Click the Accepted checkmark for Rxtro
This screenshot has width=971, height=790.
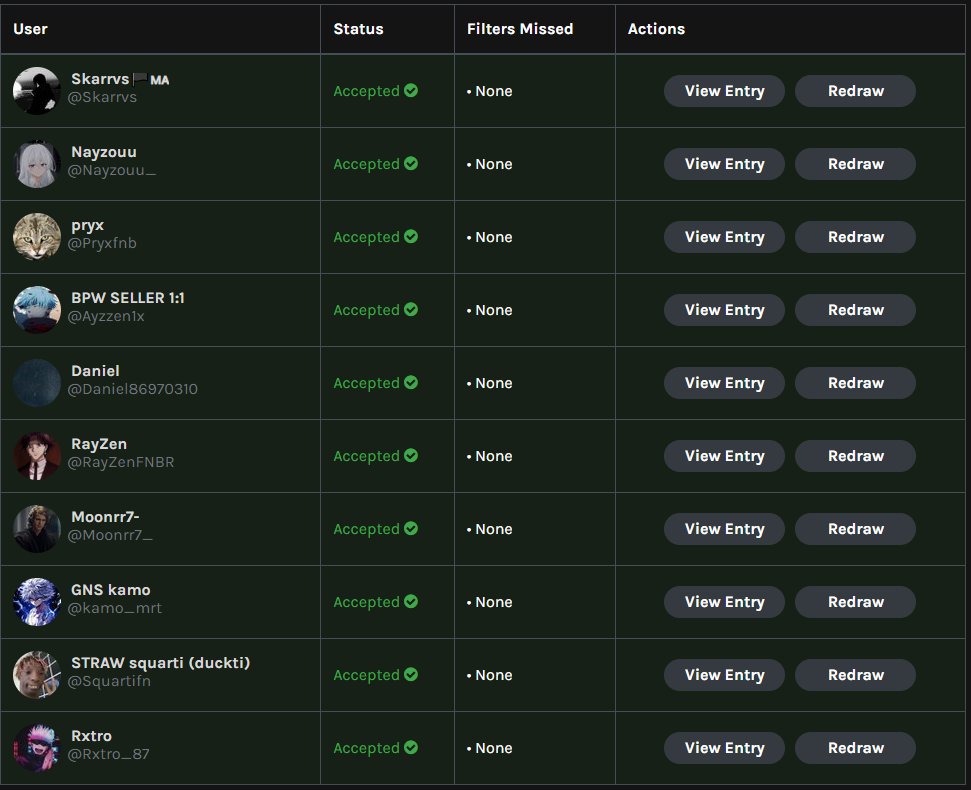click(x=411, y=748)
